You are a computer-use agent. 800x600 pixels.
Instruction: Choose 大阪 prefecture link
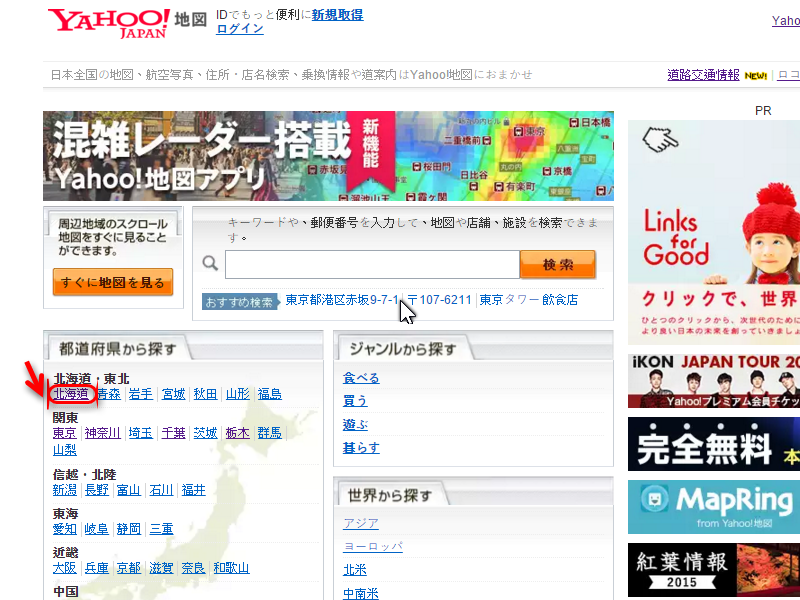65,568
